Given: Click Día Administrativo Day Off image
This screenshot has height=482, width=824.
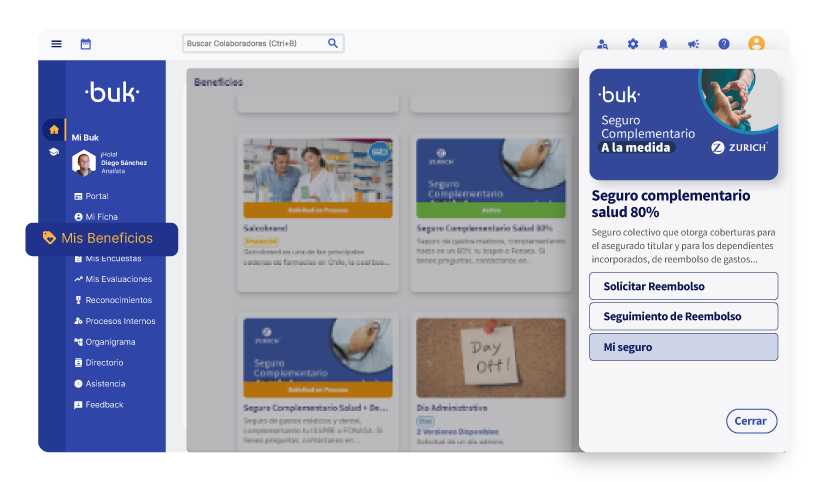Looking at the screenshot, I should [491, 357].
